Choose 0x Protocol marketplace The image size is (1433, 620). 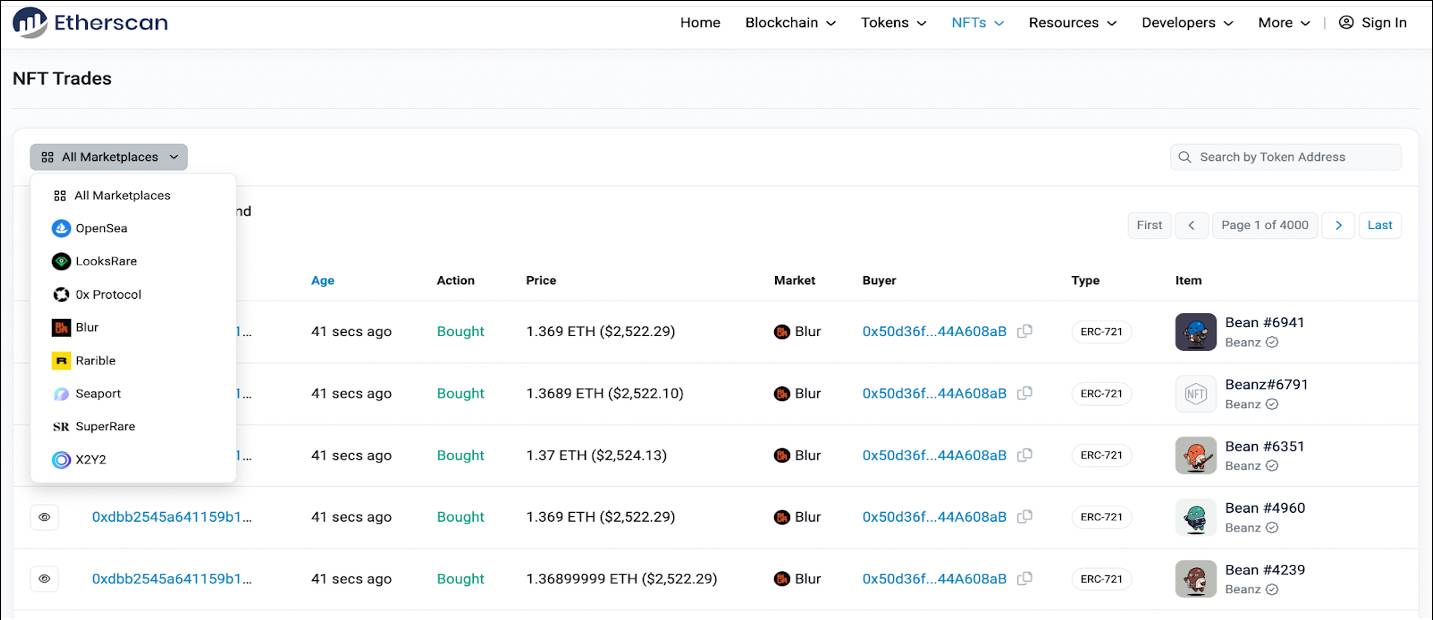click(x=133, y=295)
